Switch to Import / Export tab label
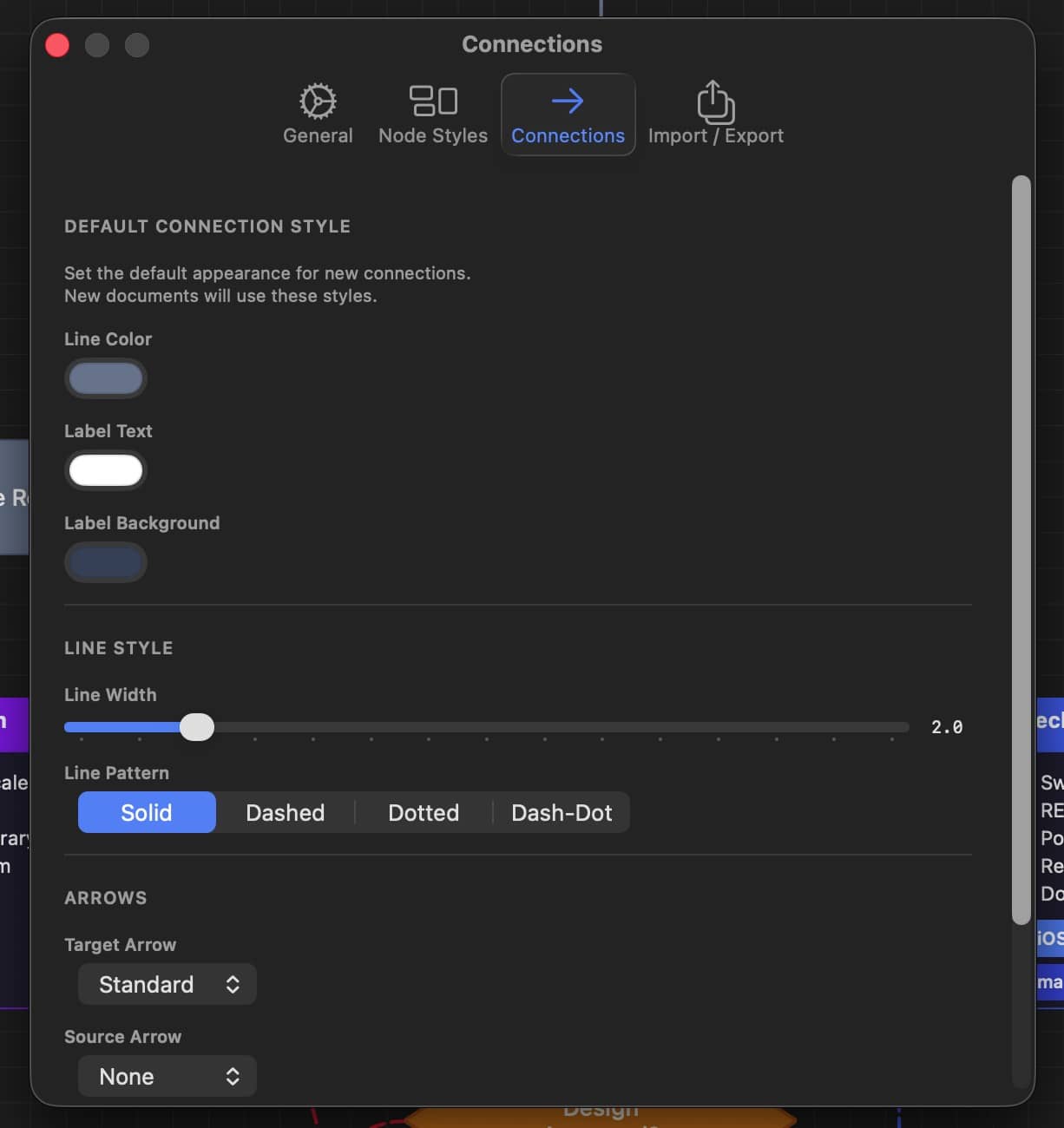This screenshot has width=1064, height=1128. [x=715, y=136]
